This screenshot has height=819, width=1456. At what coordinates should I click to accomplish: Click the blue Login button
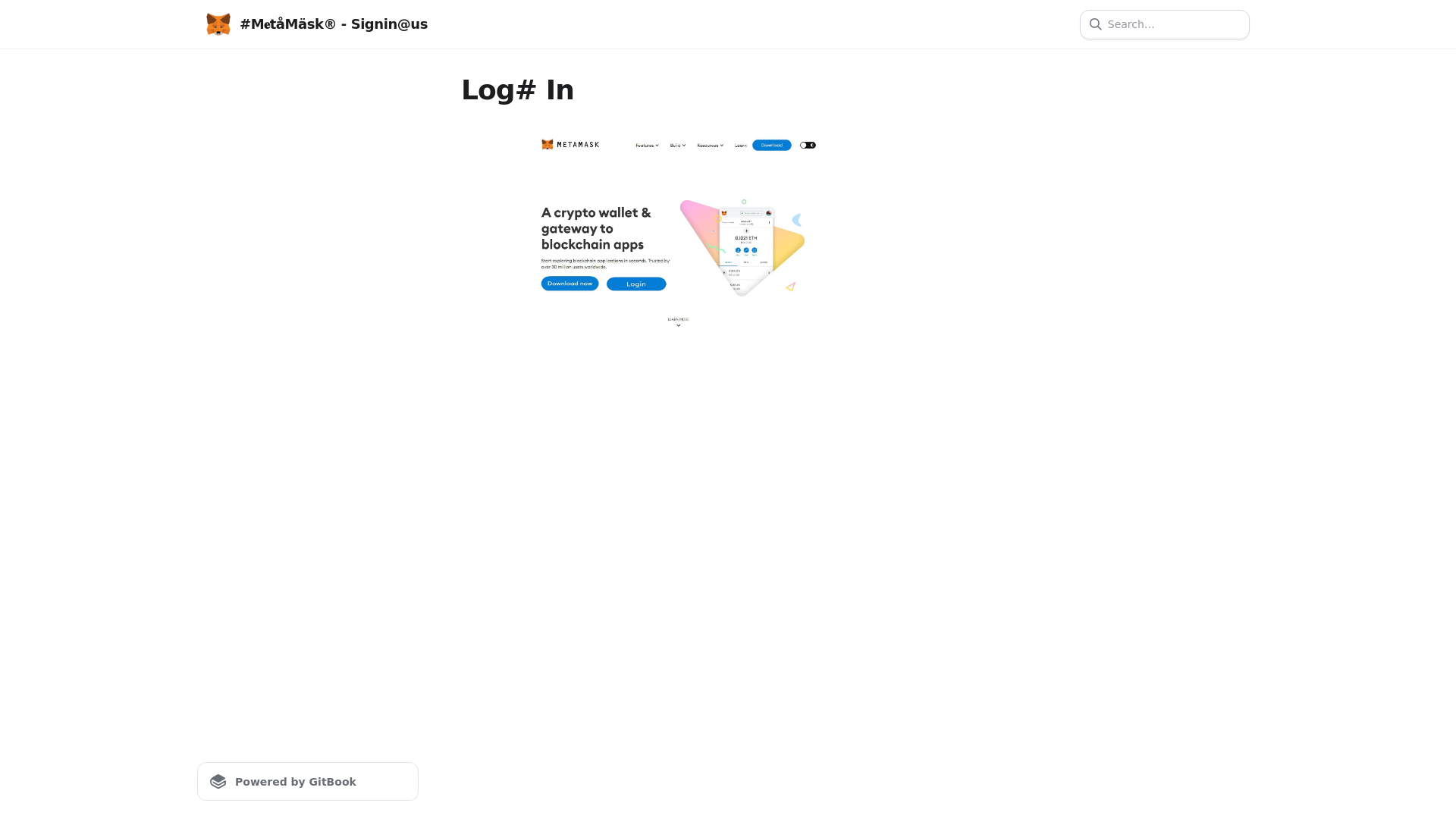point(636,284)
